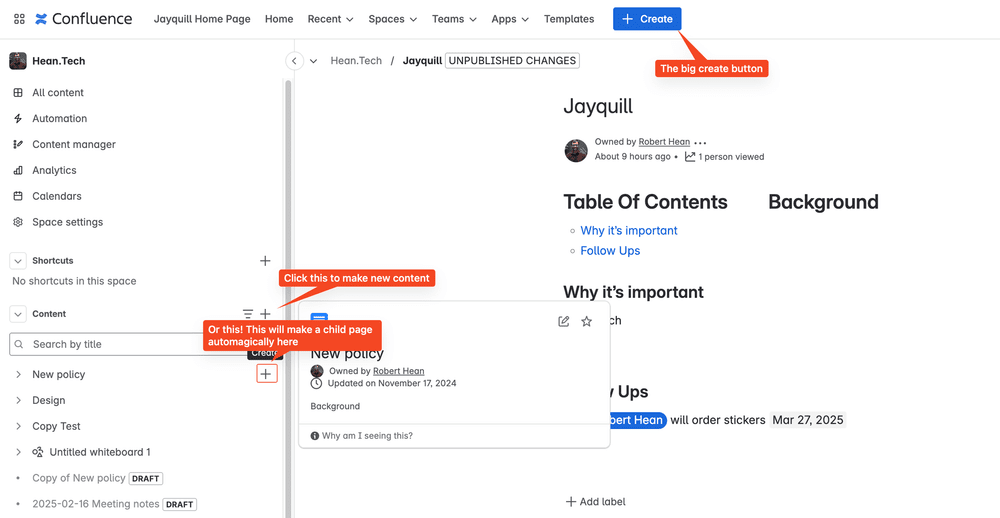Screen dimensions: 1000x518
Task: Open the Hean.Tech space avatar
Action: pos(18,61)
